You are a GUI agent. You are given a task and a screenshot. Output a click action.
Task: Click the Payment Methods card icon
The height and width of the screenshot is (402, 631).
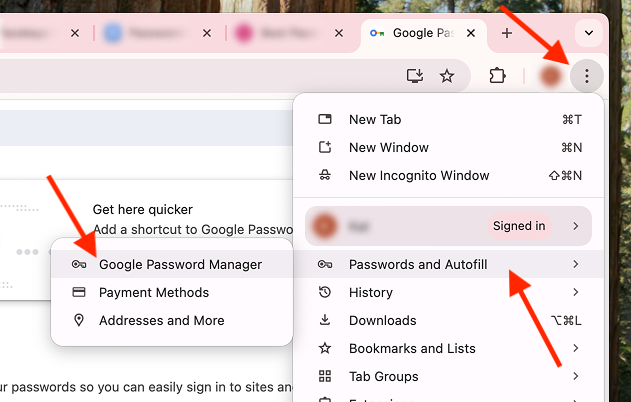point(79,292)
